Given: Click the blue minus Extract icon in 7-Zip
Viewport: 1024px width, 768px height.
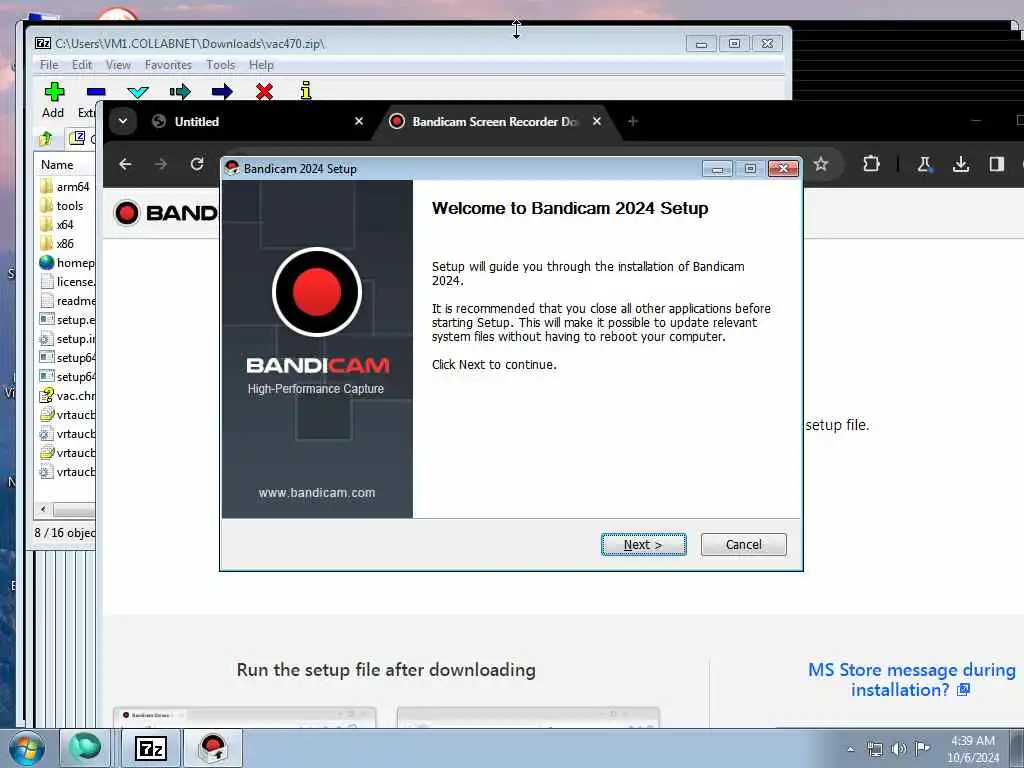Looking at the screenshot, I should [95, 92].
